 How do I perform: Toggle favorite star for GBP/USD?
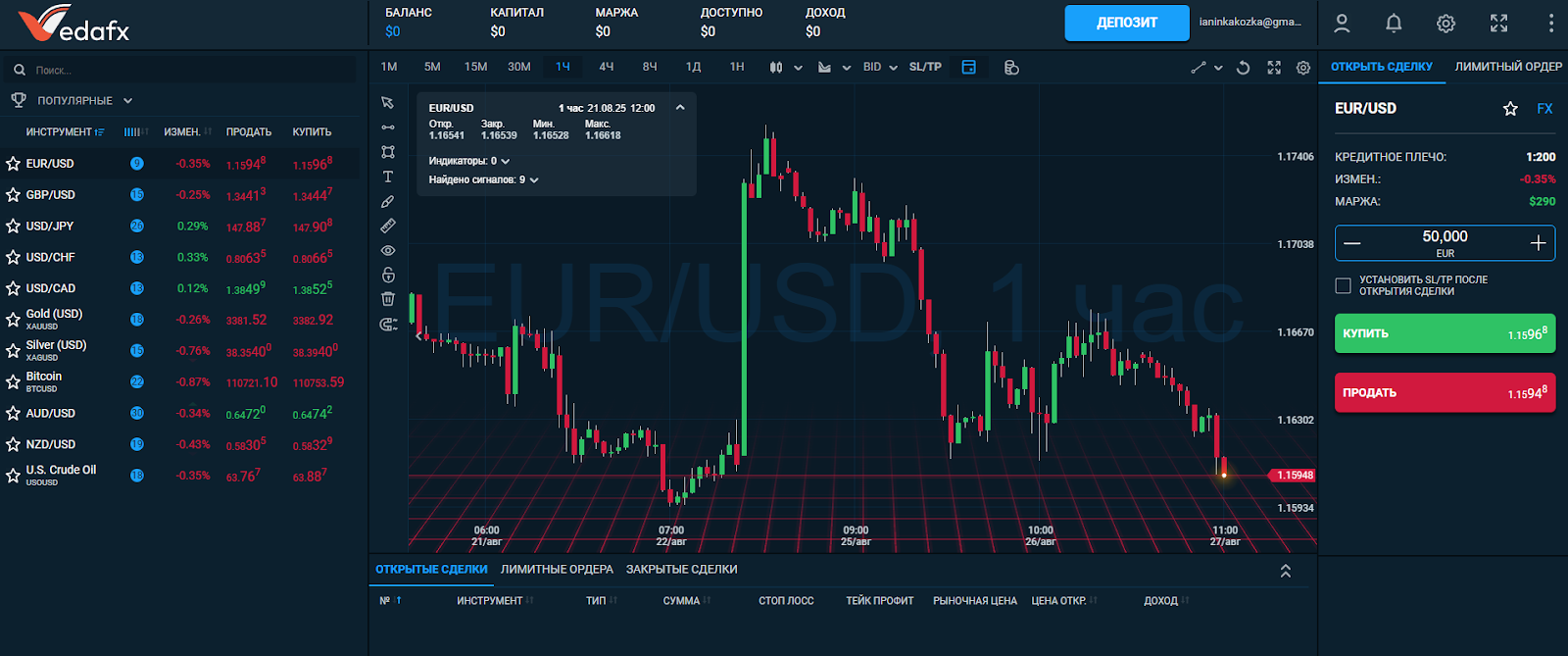point(13,195)
